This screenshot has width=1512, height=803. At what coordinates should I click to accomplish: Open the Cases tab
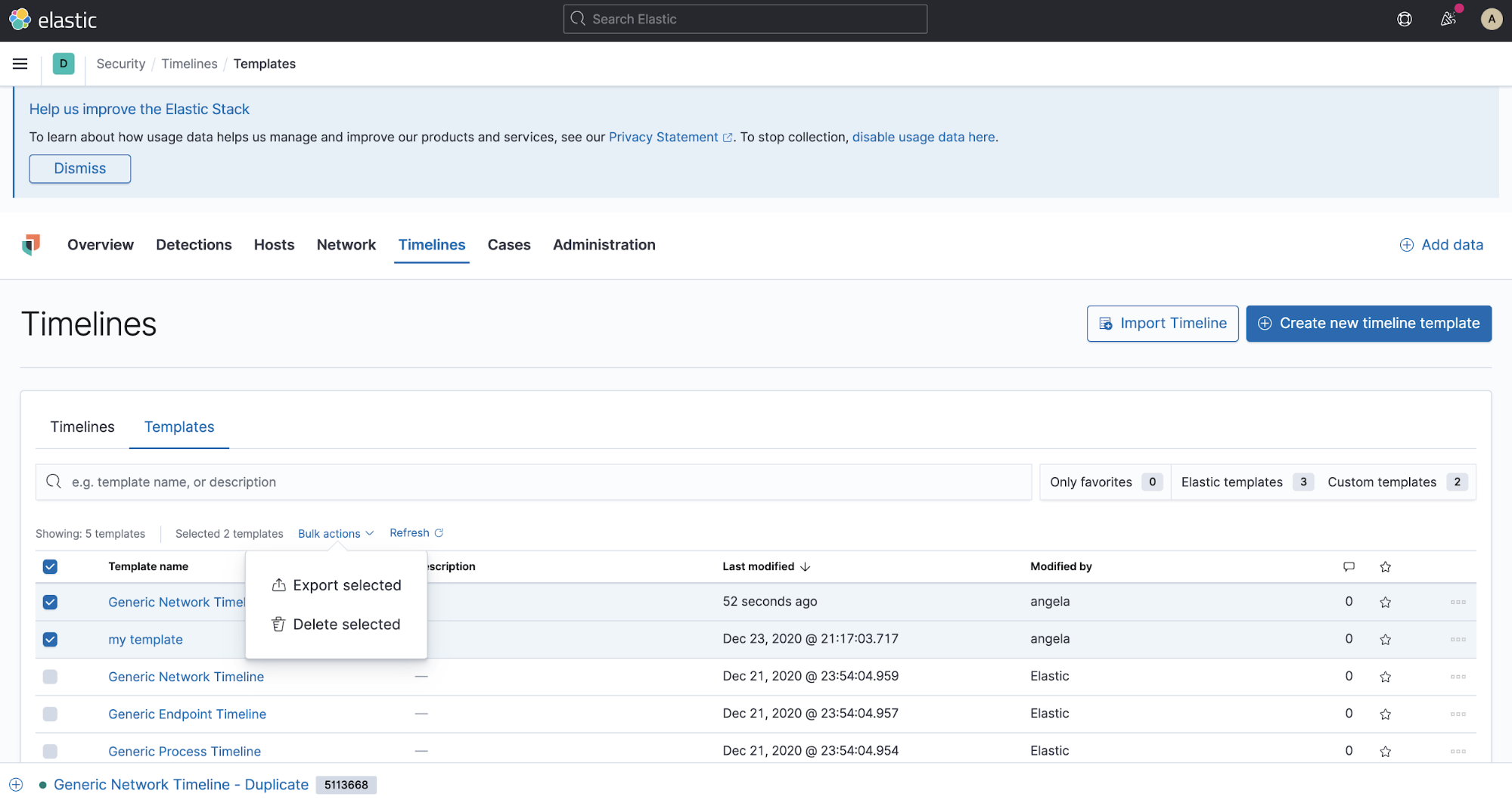click(x=509, y=245)
